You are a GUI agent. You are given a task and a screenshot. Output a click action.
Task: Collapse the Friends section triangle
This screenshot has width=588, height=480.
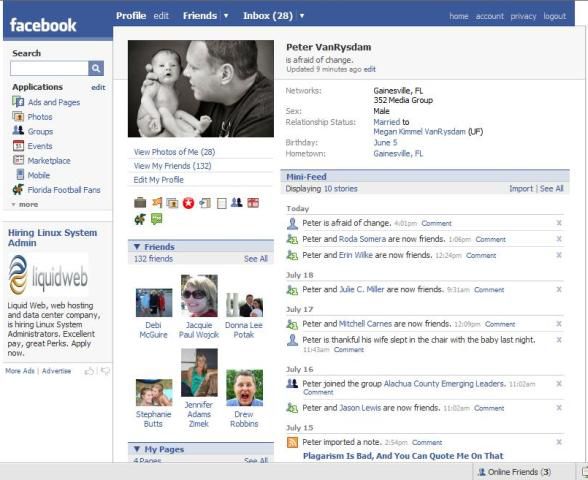tap(137, 246)
